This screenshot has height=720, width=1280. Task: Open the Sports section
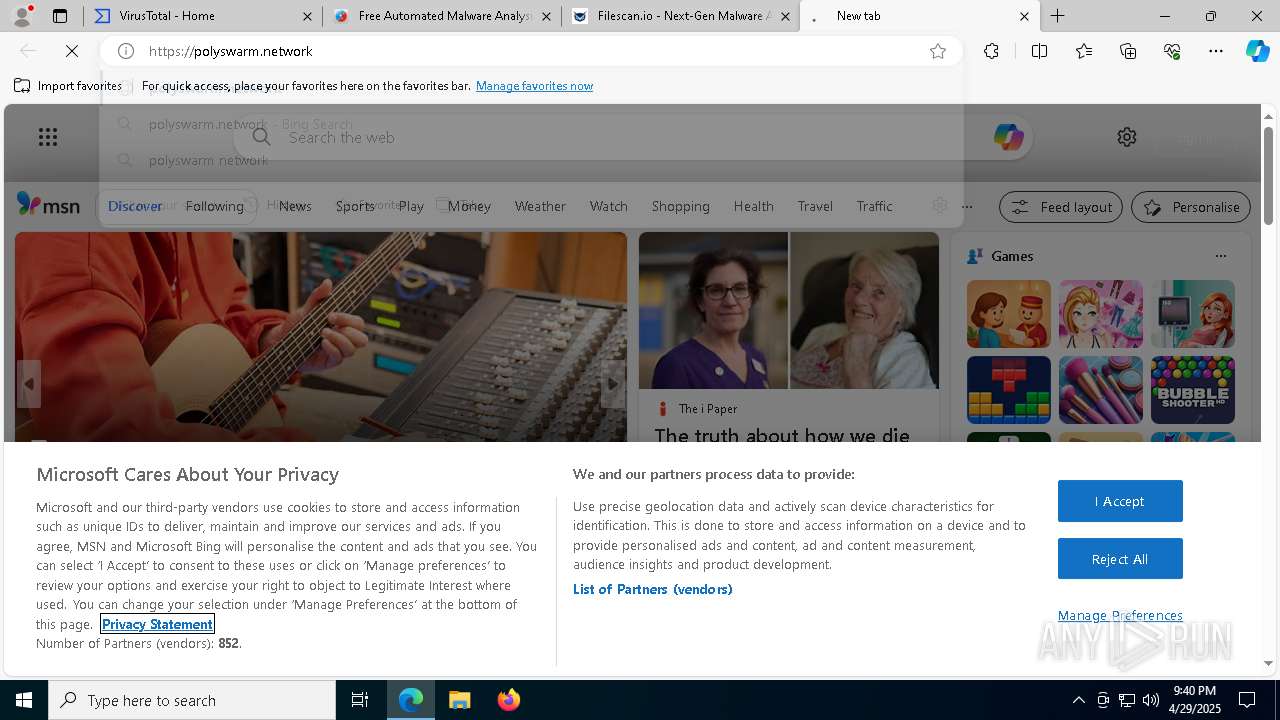(x=355, y=206)
